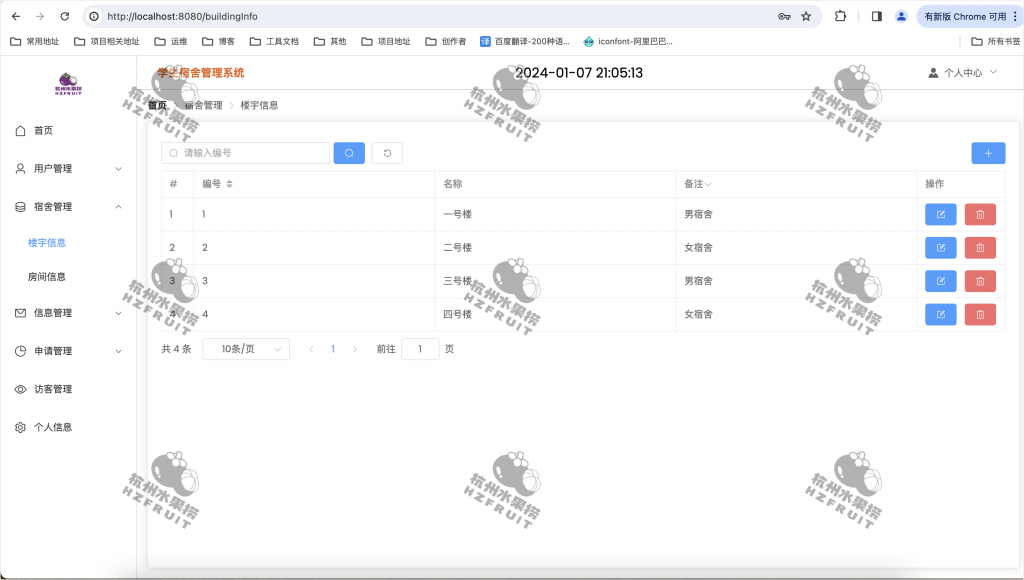
Task: Click the blue search magnifier icon
Action: (348, 152)
